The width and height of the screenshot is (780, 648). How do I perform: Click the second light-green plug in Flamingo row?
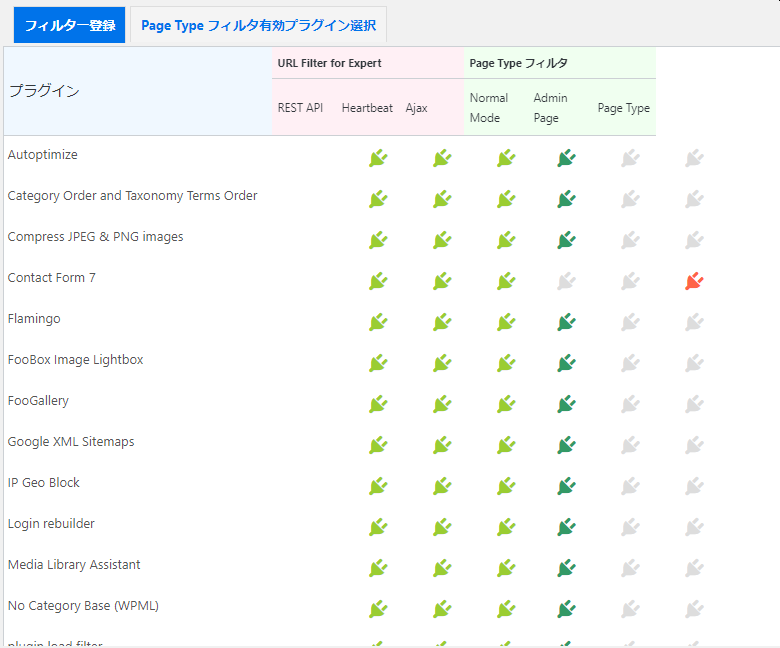(442, 322)
